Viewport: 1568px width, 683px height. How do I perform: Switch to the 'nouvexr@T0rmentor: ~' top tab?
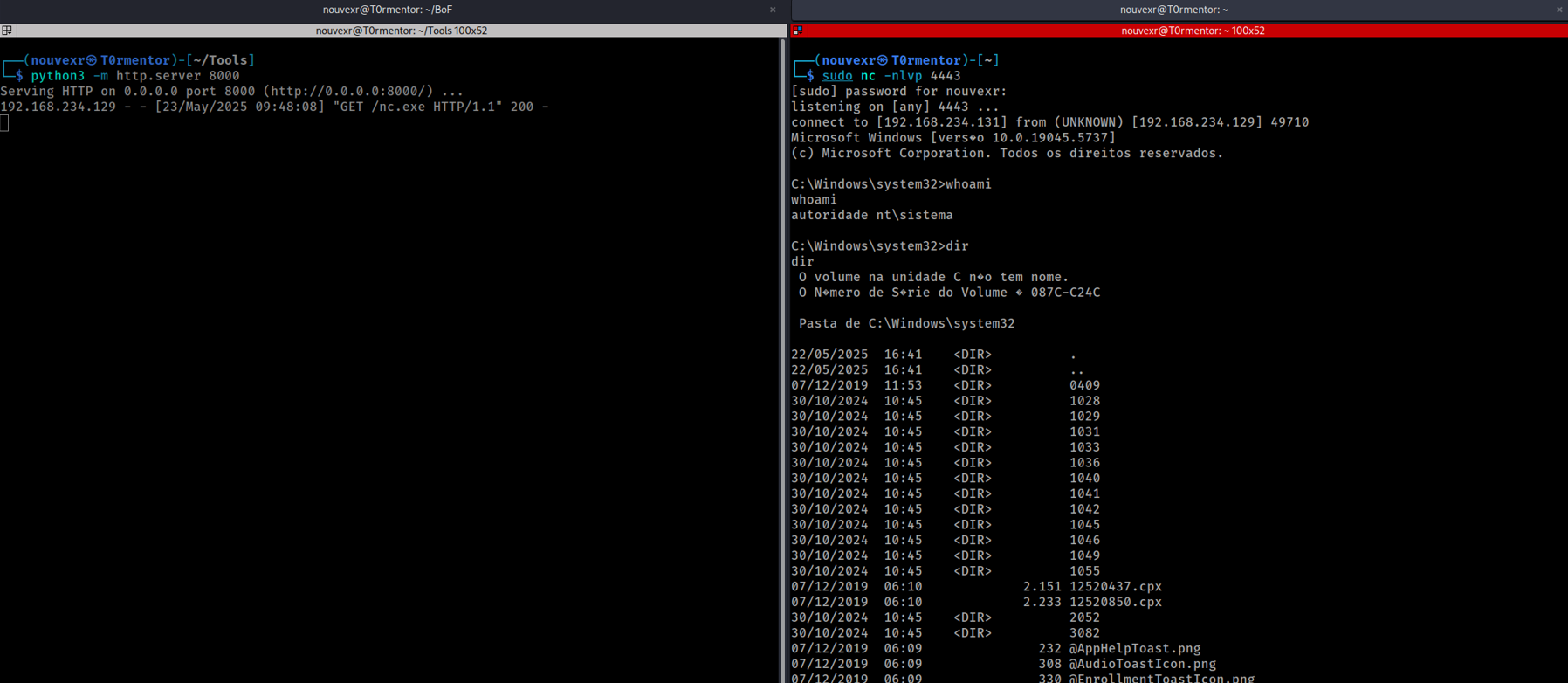click(x=1173, y=10)
